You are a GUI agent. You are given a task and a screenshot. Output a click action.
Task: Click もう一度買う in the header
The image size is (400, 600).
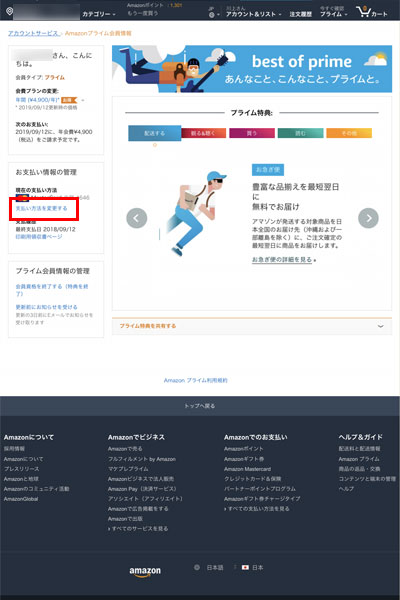coord(142,13)
